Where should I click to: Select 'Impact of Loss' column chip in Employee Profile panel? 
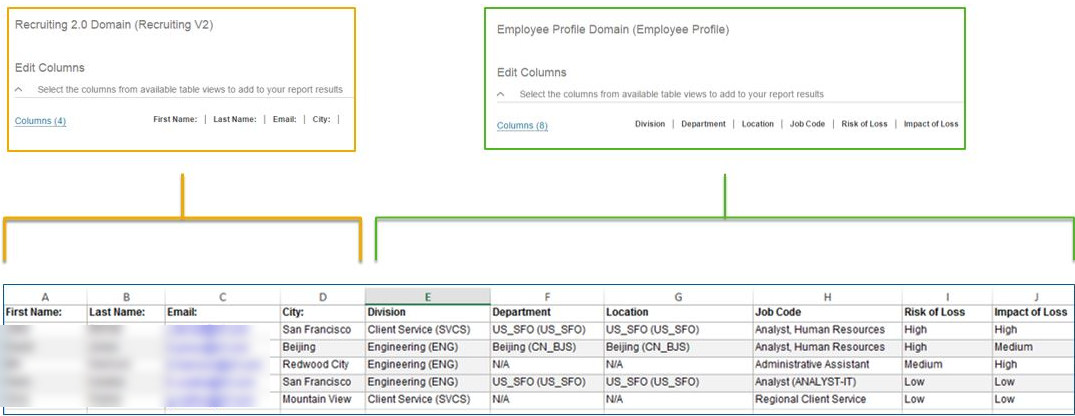[x=931, y=124]
